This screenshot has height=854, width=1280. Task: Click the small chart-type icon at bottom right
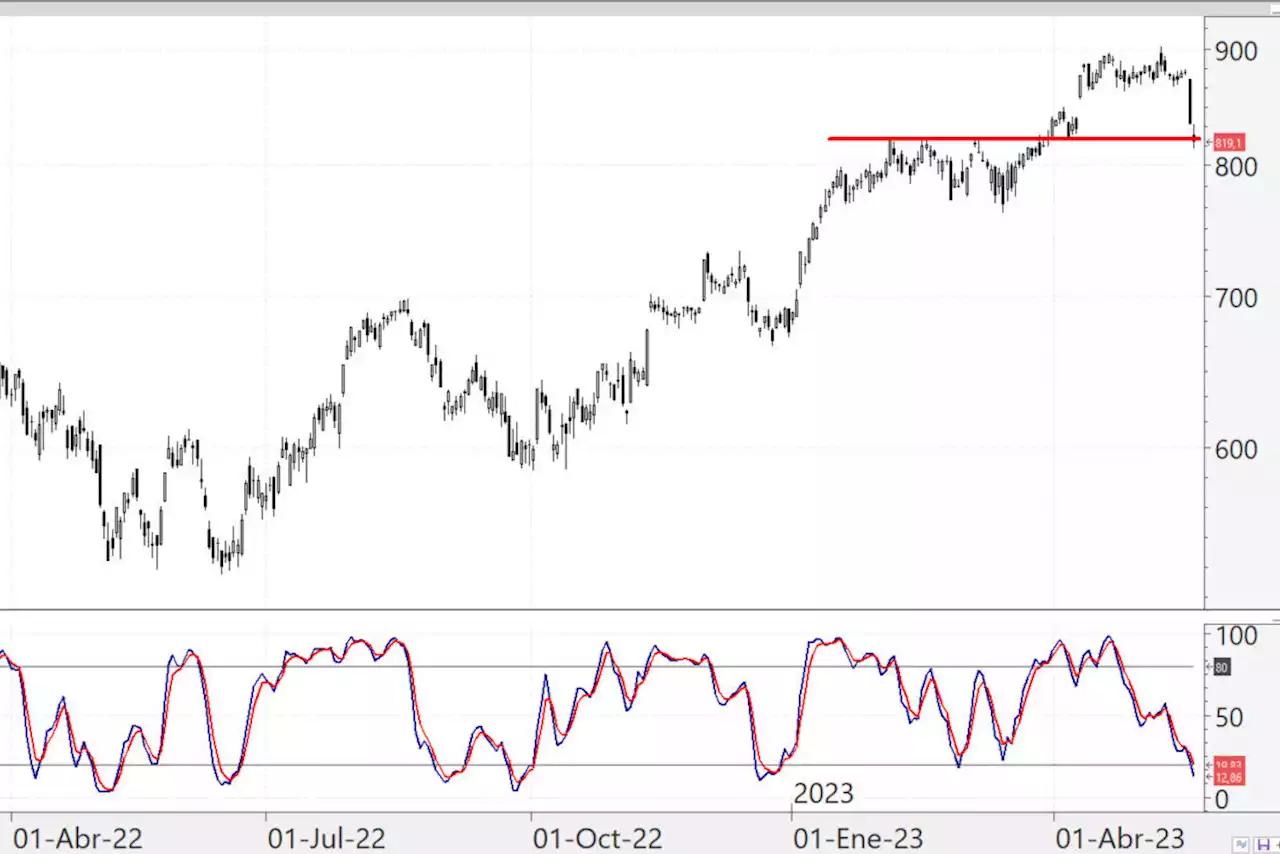[x=1241, y=845]
